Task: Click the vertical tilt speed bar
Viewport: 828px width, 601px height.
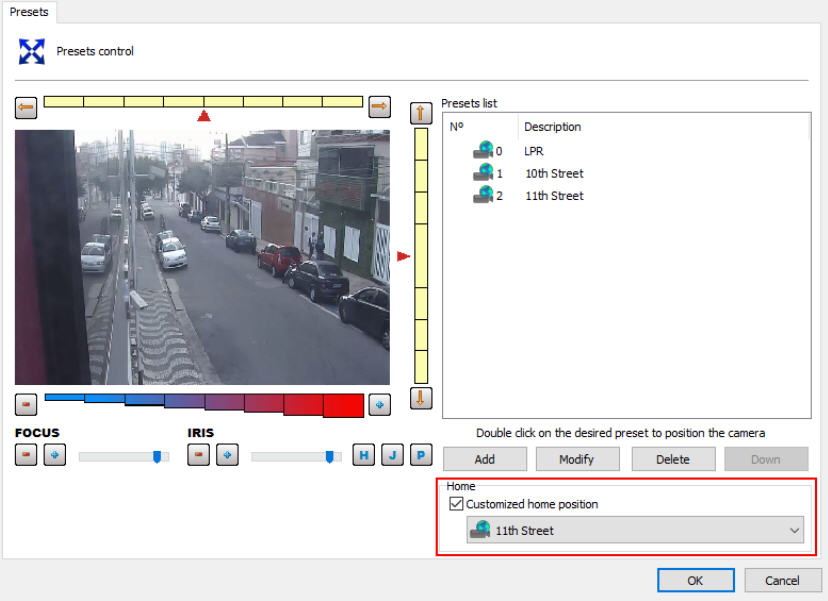Action: click(421, 256)
